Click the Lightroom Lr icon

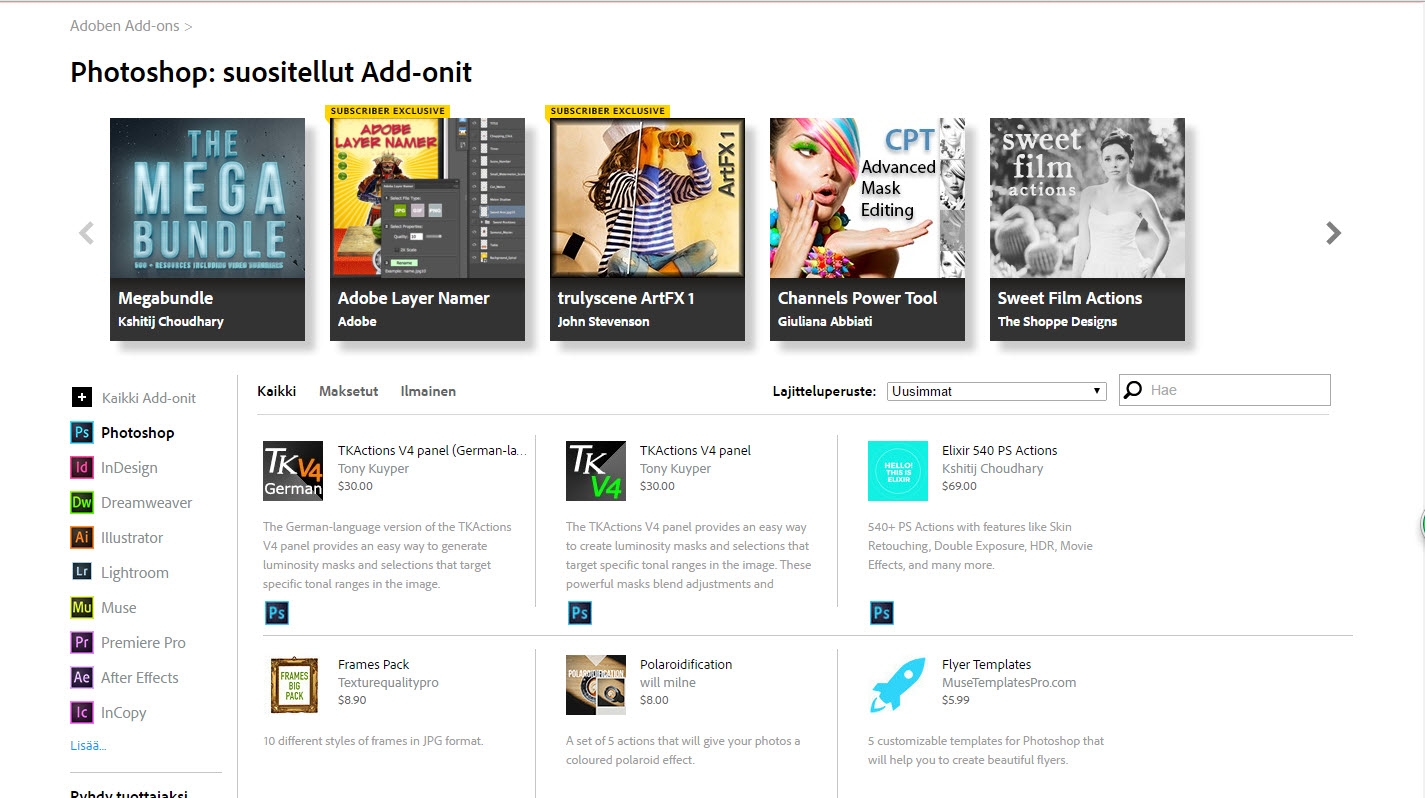[x=81, y=573]
